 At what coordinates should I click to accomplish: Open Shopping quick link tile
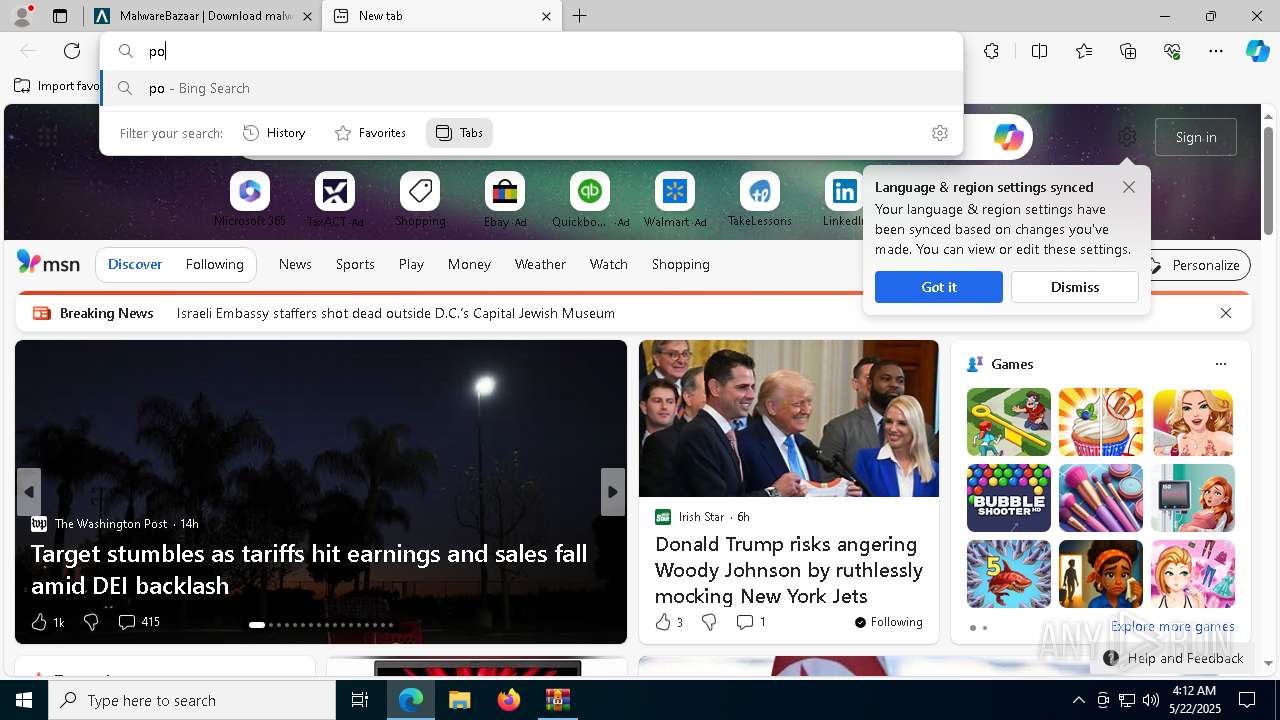420,199
